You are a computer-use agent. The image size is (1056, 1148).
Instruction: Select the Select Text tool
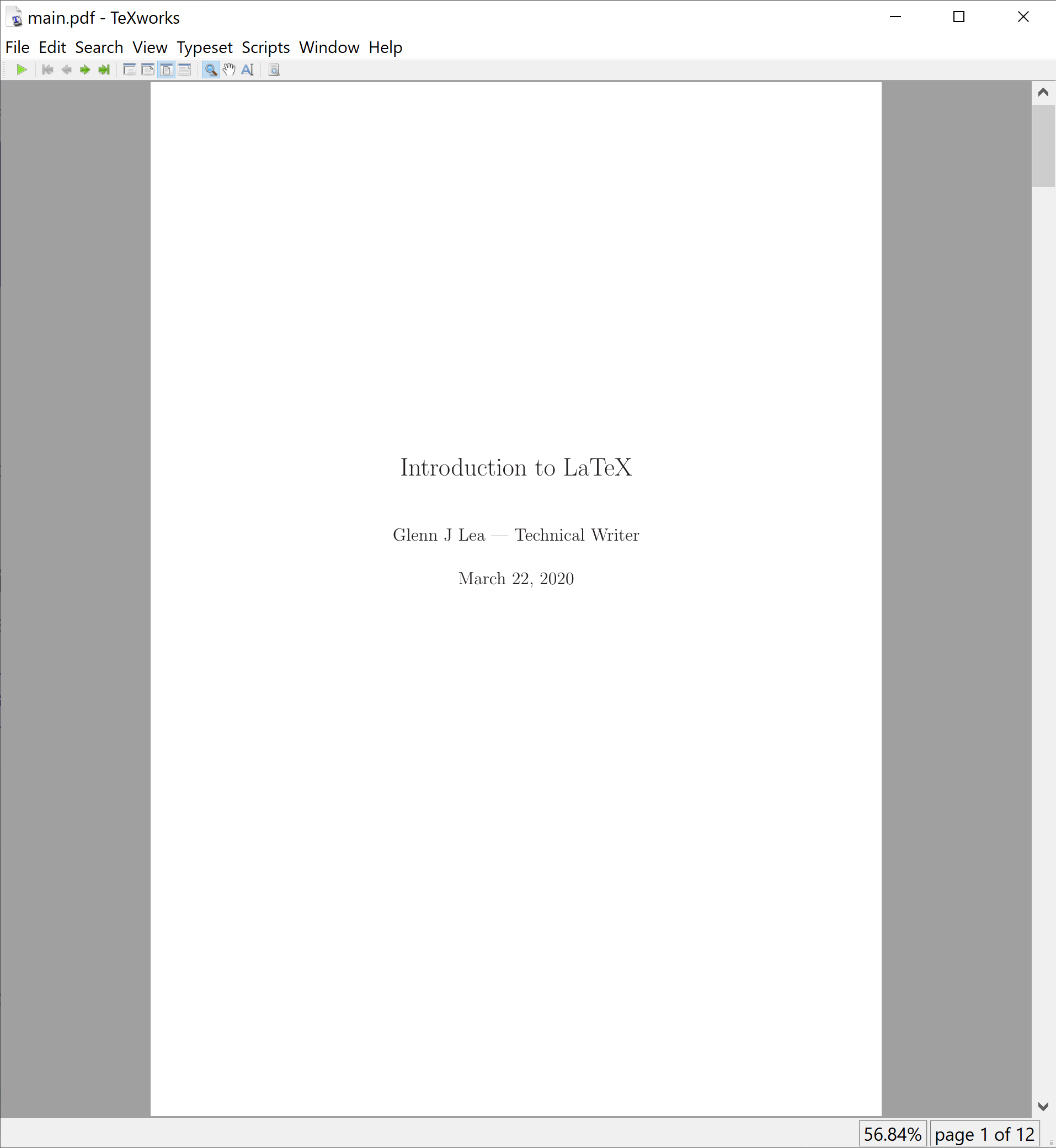[x=247, y=70]
